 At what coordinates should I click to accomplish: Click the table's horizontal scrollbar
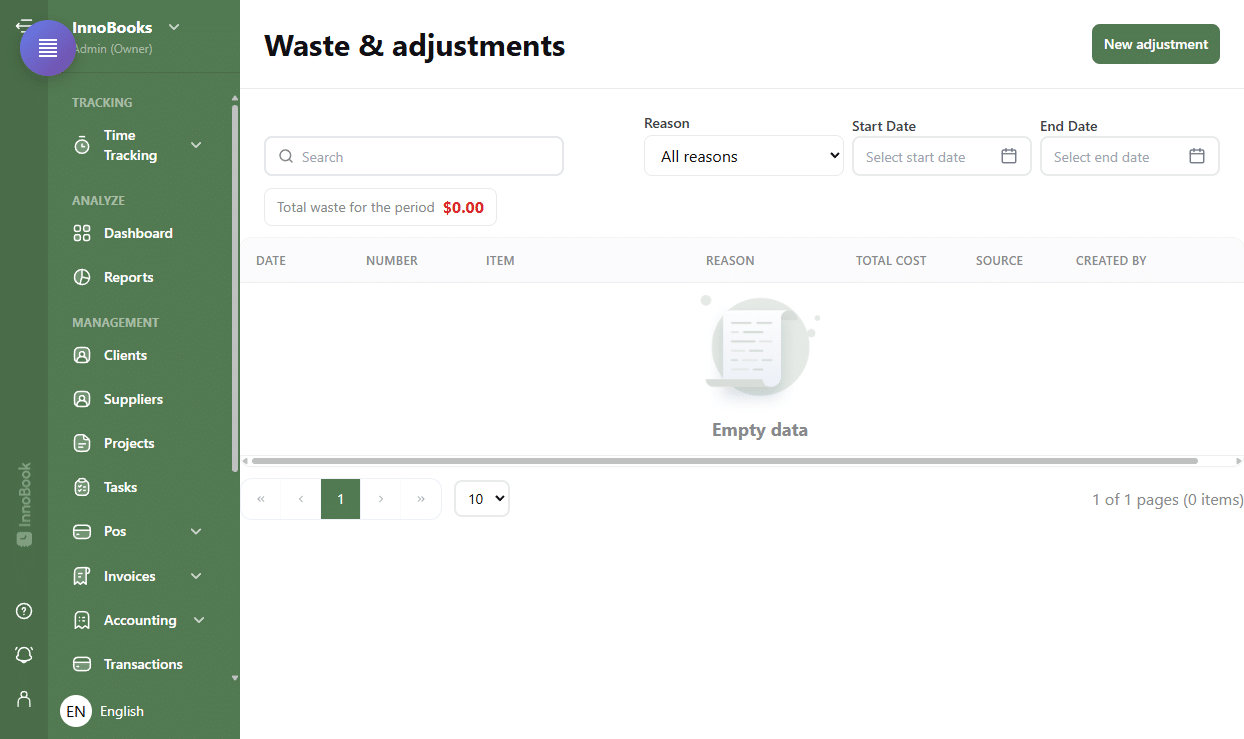coord(725,461)
